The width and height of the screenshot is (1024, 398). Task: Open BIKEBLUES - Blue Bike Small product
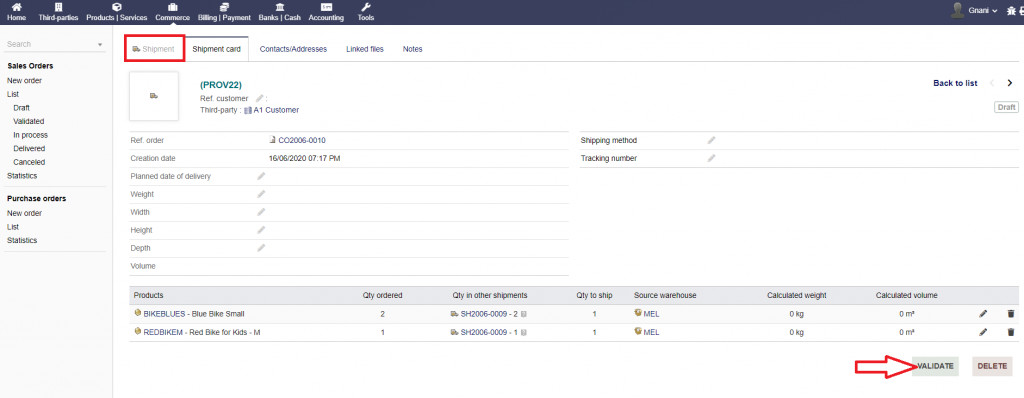194,314
